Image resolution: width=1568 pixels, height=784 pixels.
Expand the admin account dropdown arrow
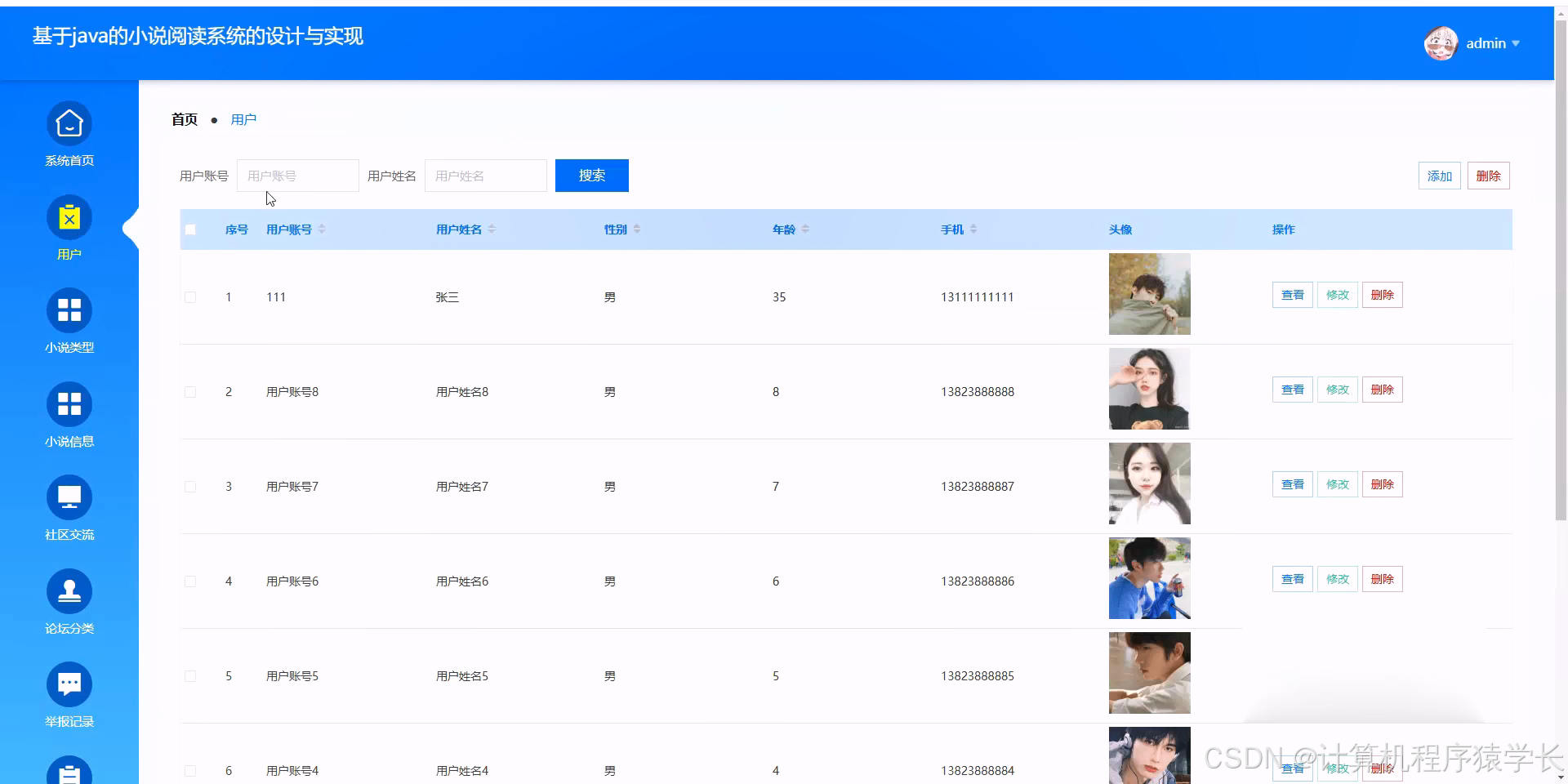pos(1516,43)
